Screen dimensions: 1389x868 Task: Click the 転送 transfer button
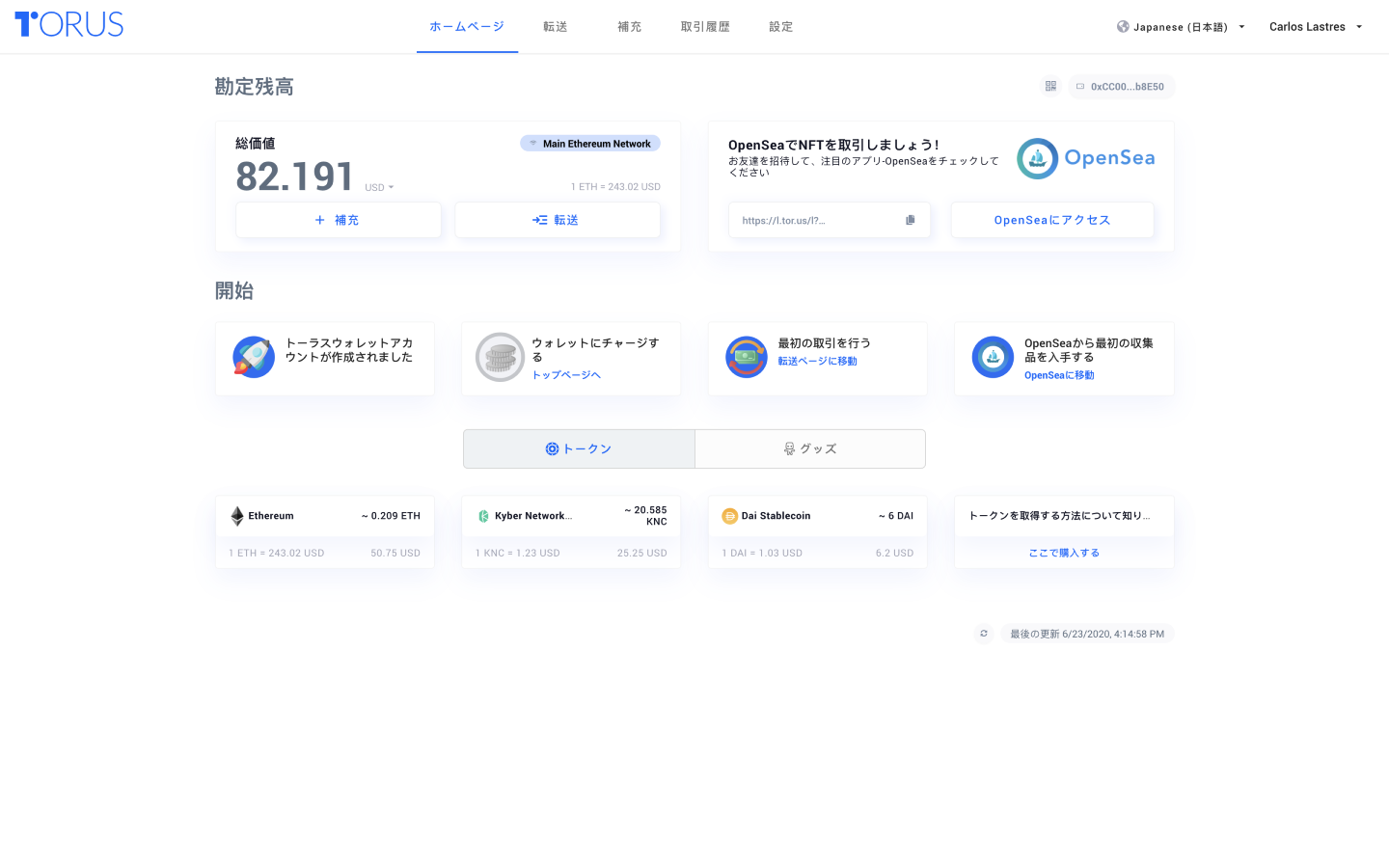[x=558, y=220]
